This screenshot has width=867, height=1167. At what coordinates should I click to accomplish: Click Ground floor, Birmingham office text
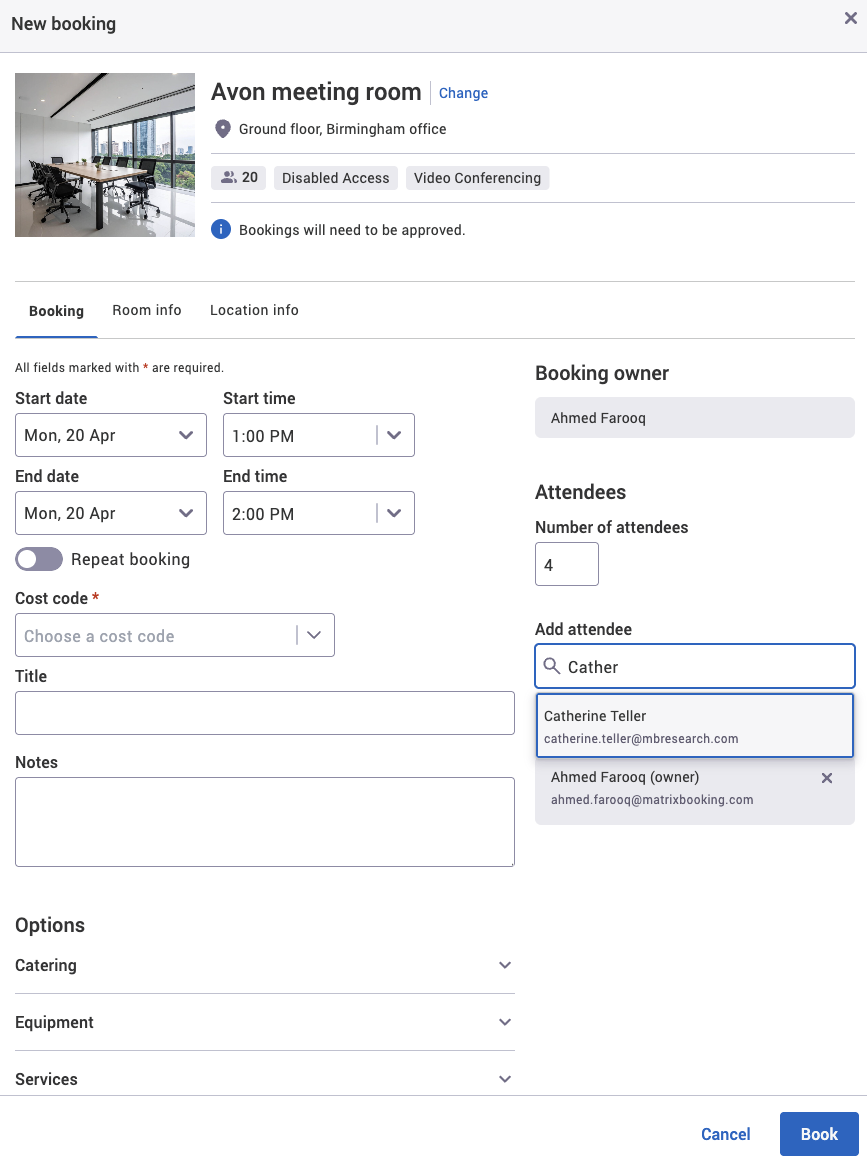[342, 129]
